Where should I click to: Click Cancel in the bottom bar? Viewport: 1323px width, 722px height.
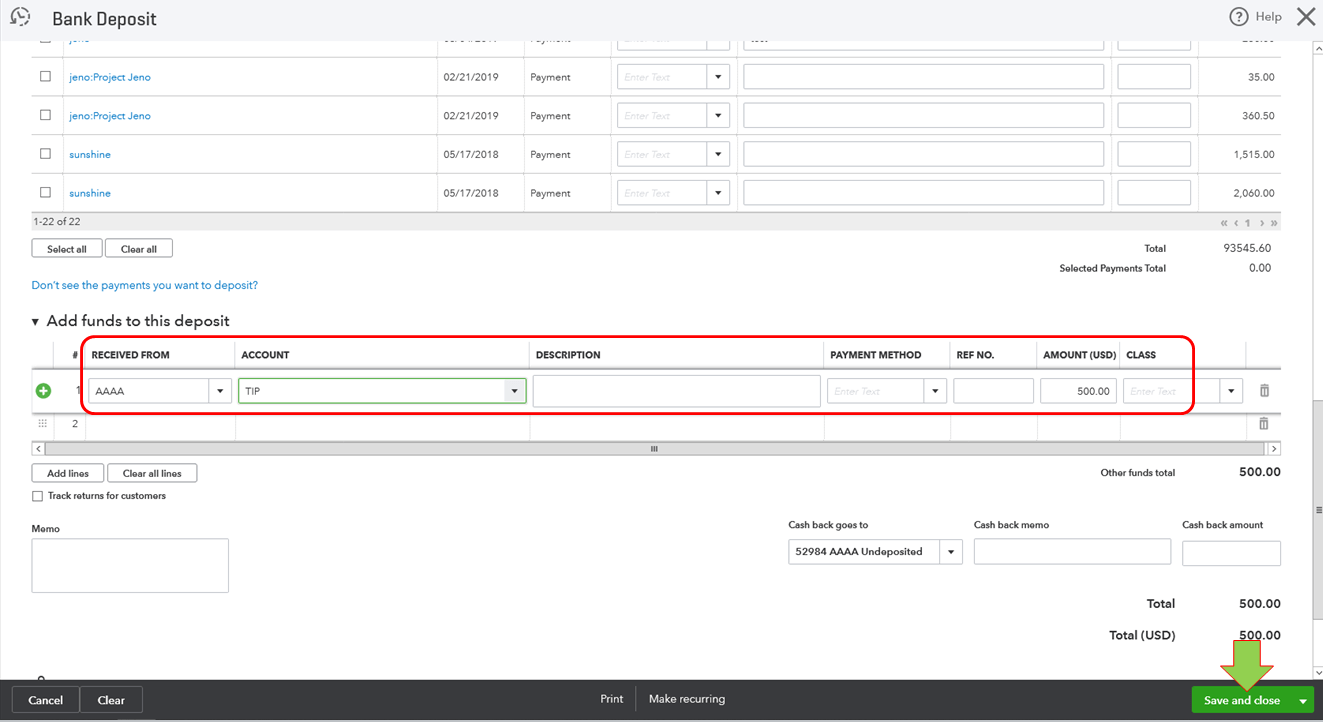point(46,700)
